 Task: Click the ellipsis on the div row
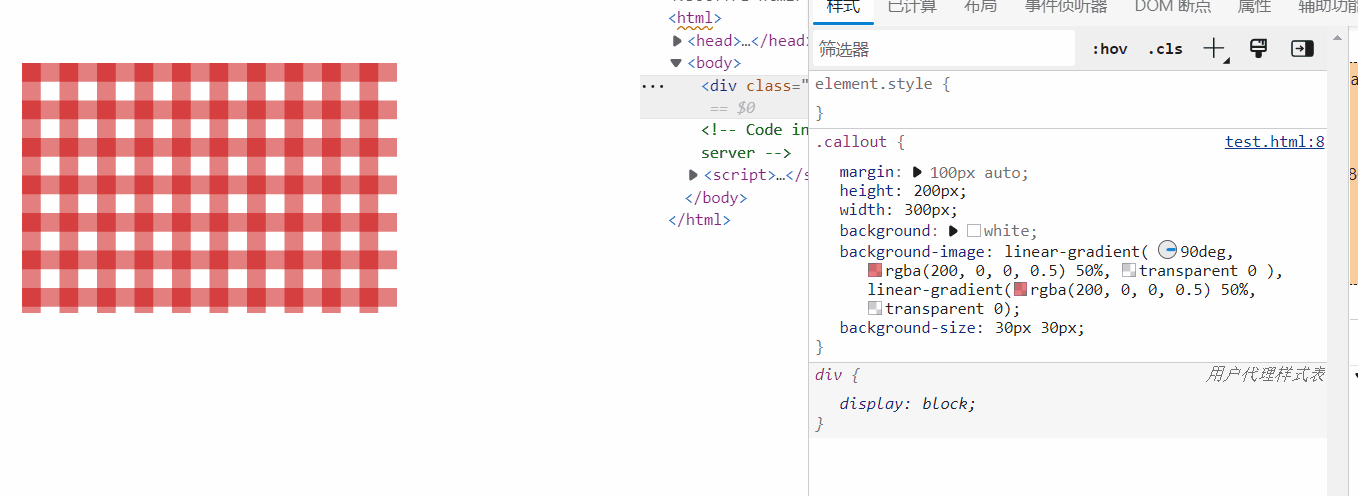[x=652, y=86]
